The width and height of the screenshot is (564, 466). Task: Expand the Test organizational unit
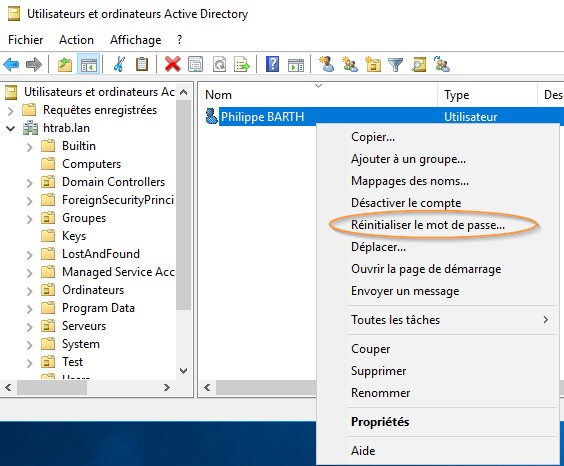30,362
